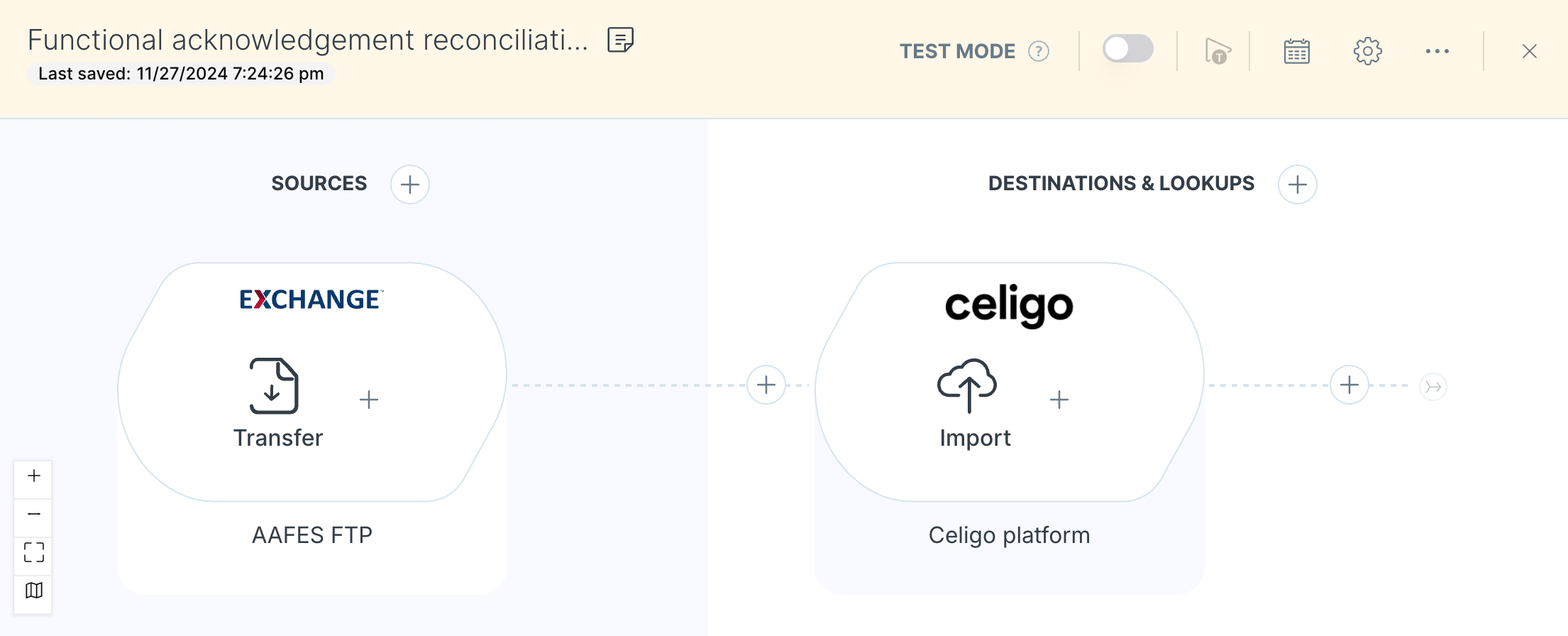1568x636 pixels.
Task: Open the flow schedule calendar icon
Action: (x=1296, y=50)
